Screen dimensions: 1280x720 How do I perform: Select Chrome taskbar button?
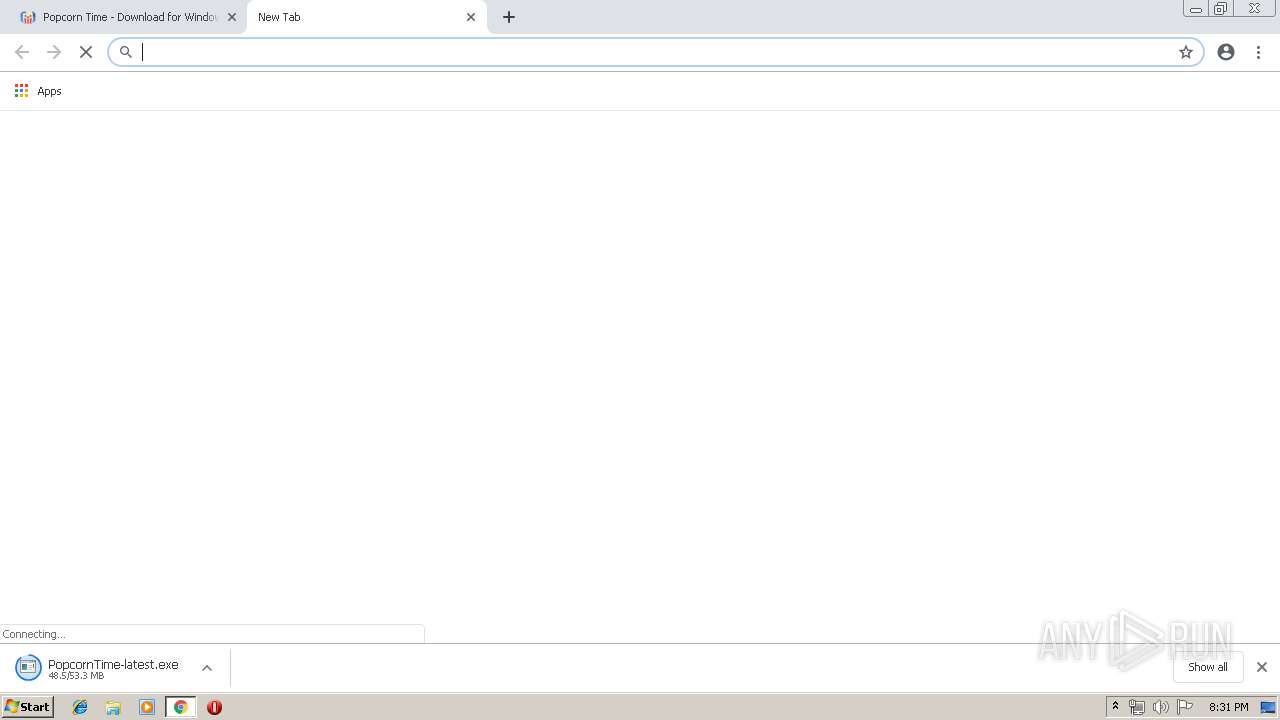click(x=180, y=707)
